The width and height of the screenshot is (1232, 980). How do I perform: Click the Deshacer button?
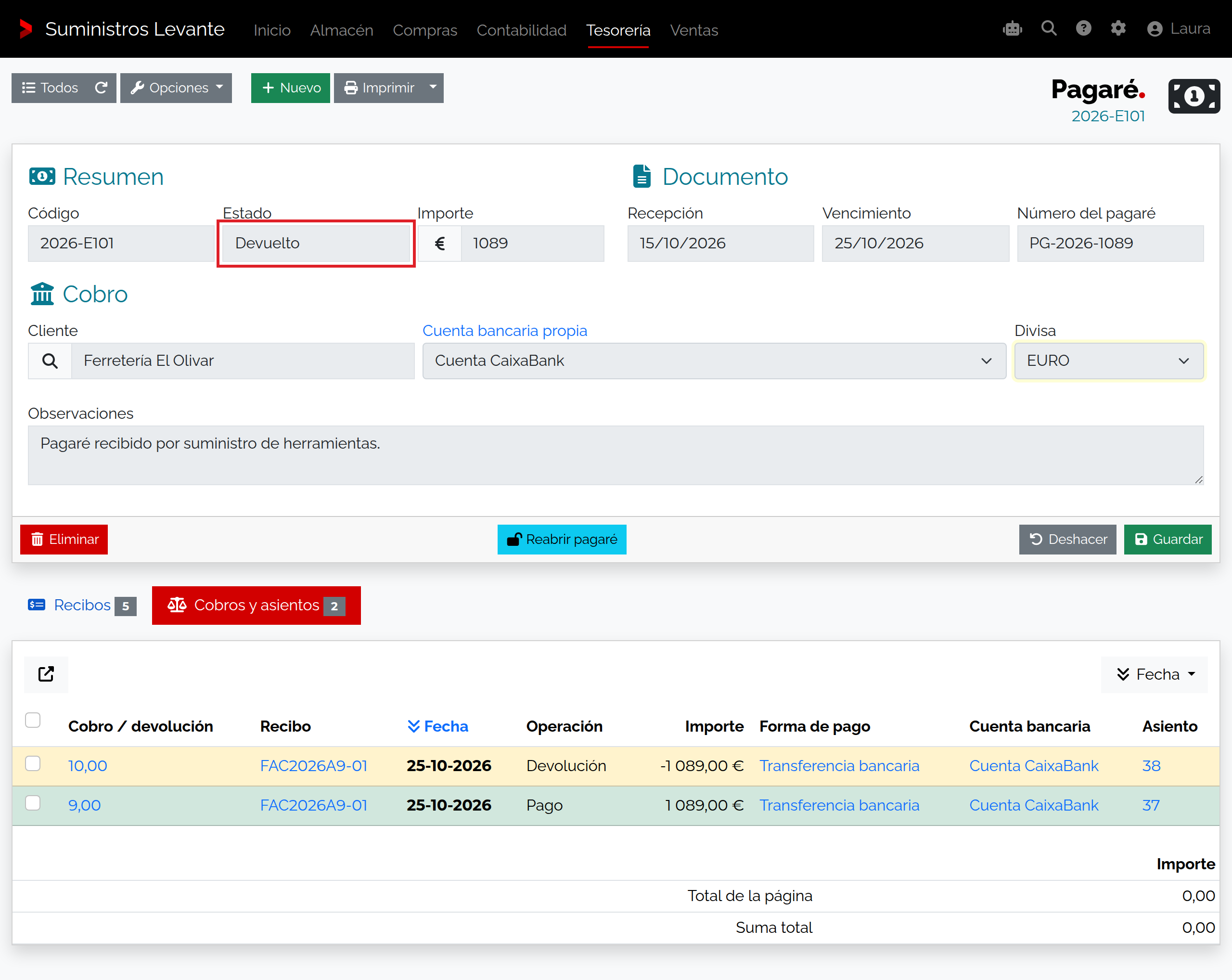pyautogui.click(x=1067, y=540)
